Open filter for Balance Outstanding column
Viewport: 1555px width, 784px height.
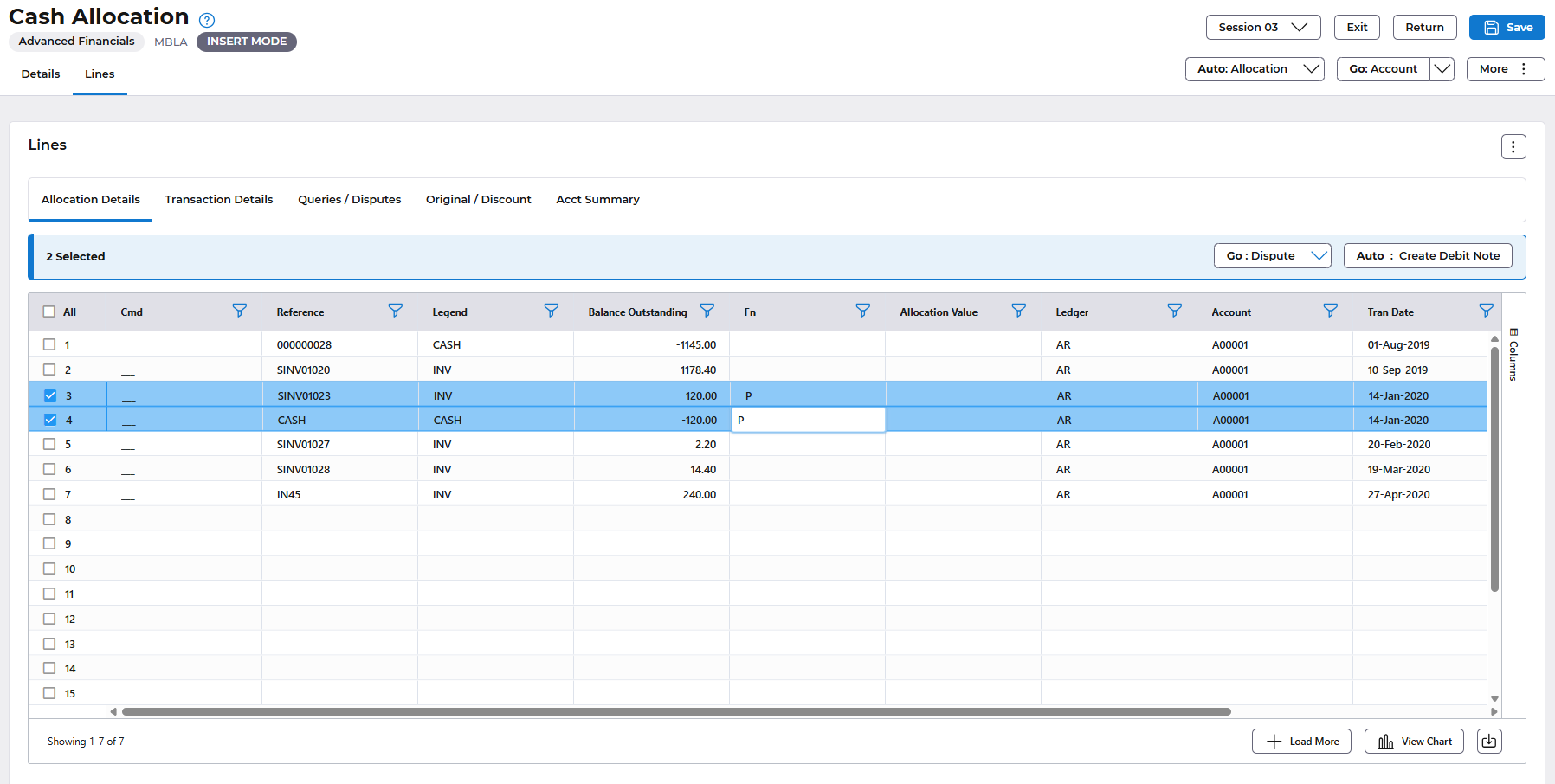coord(707,311)
